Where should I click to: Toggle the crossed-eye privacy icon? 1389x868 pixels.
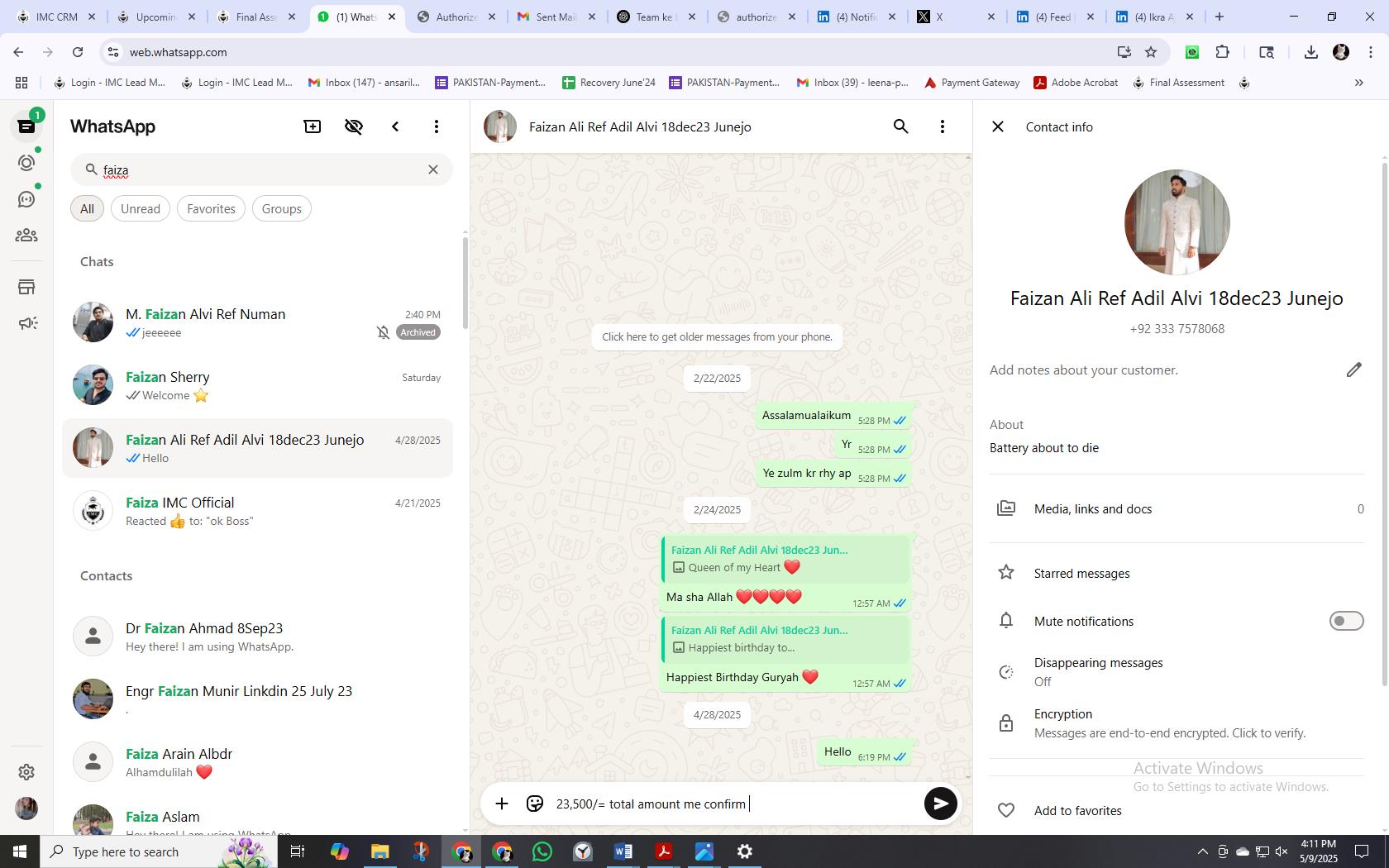point(354,126)
